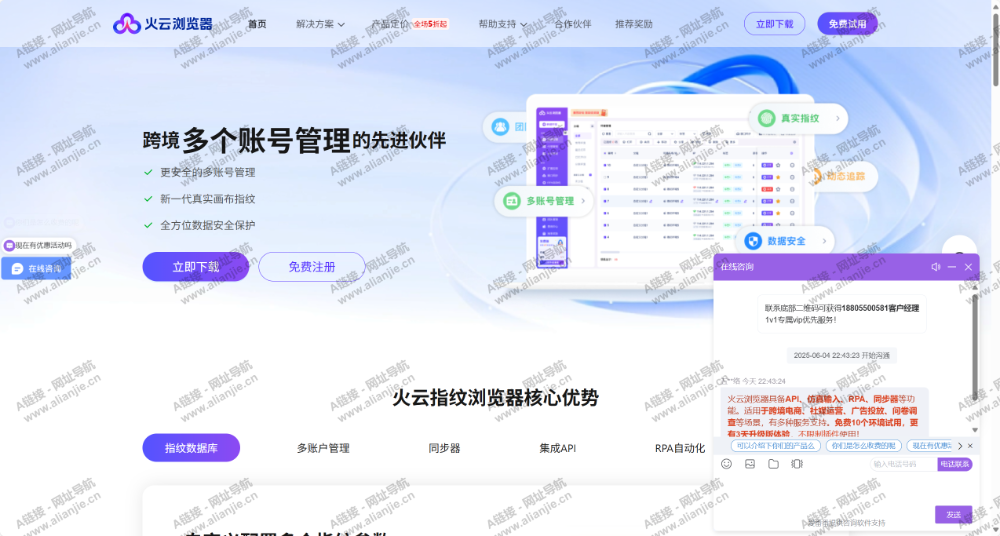Click the 电话联系 button
Viewport: 1000px width, 536px height.
point(954,464)
